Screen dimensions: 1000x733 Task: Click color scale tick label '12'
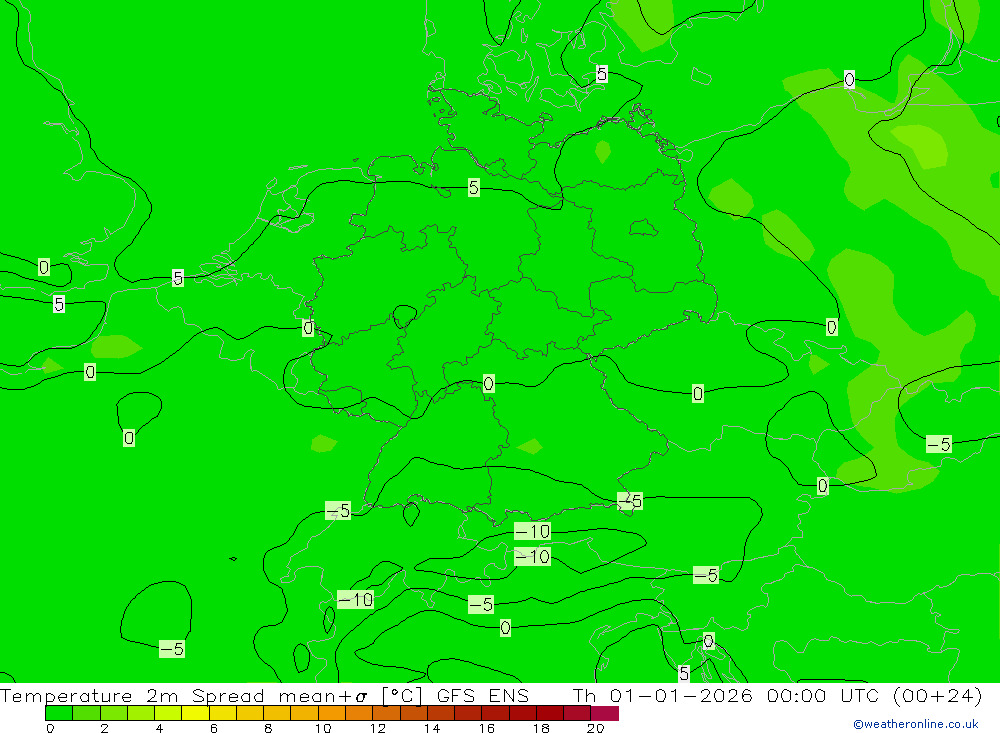(378, 728)
